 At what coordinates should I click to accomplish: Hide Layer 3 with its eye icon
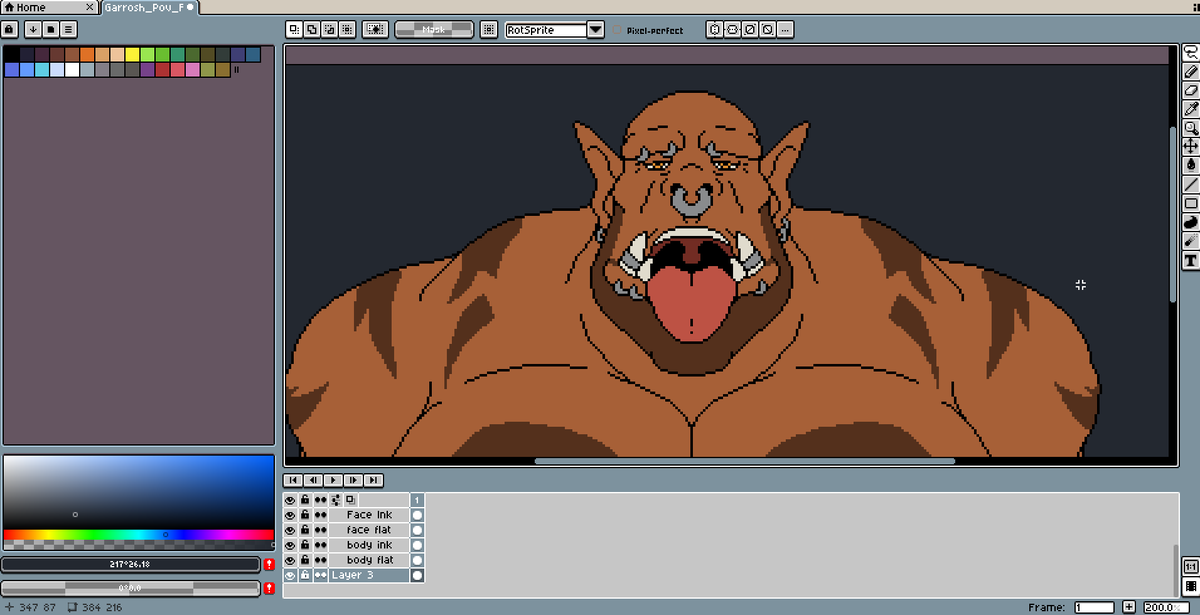tap(290, 575)
